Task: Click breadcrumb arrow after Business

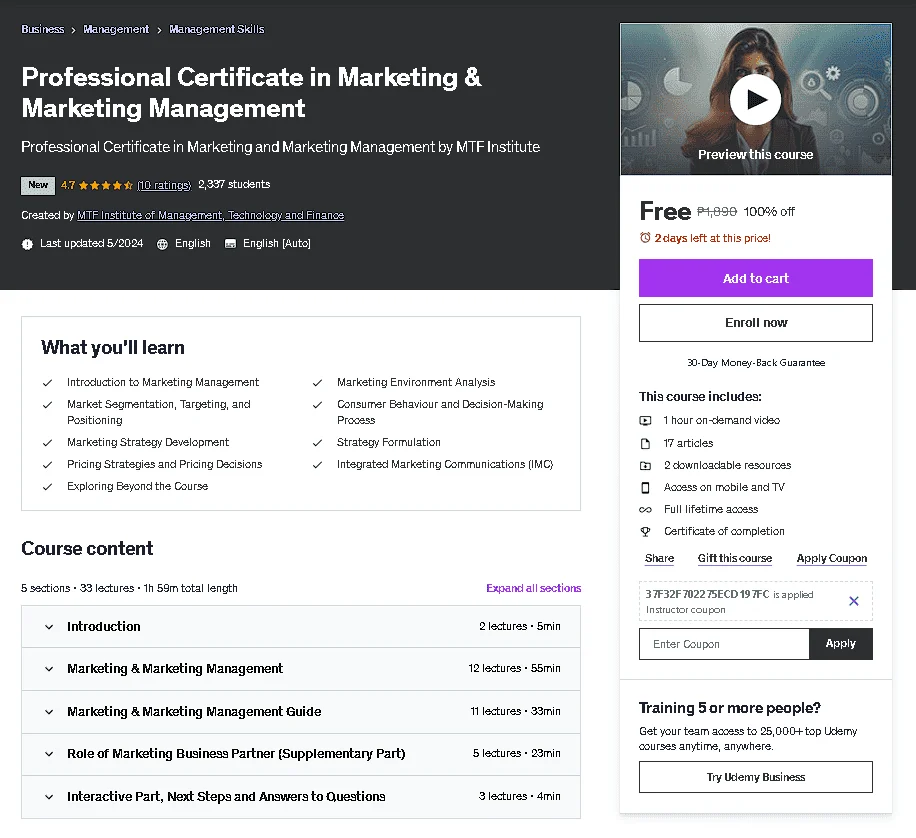Action: tap(74, 30)
